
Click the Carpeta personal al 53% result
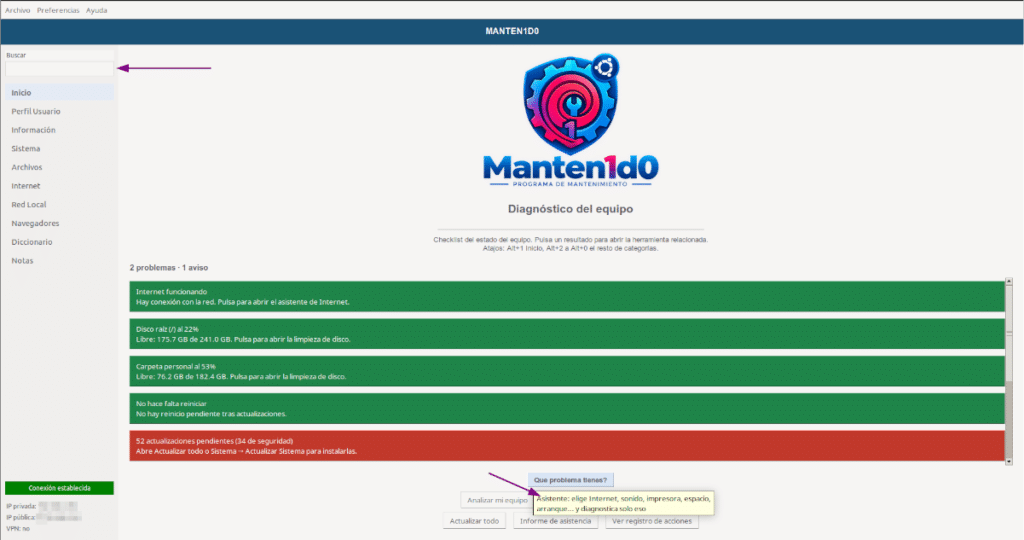[x=567, y=371]
